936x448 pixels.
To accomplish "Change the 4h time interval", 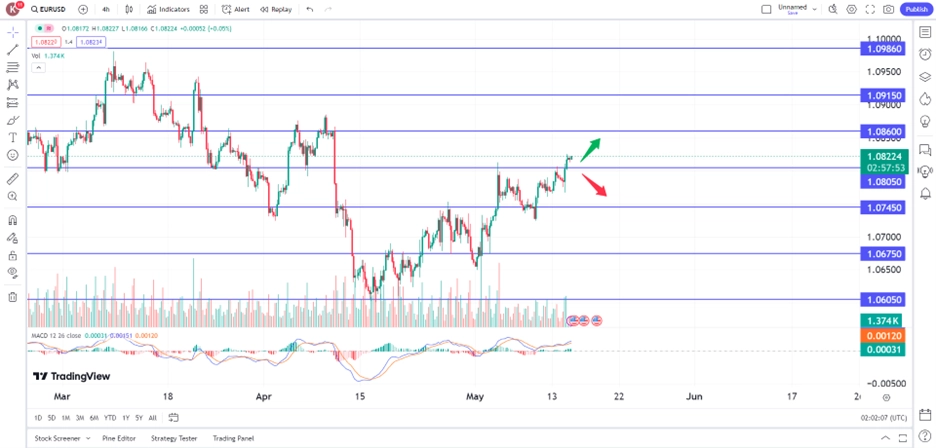I will 106,10.
